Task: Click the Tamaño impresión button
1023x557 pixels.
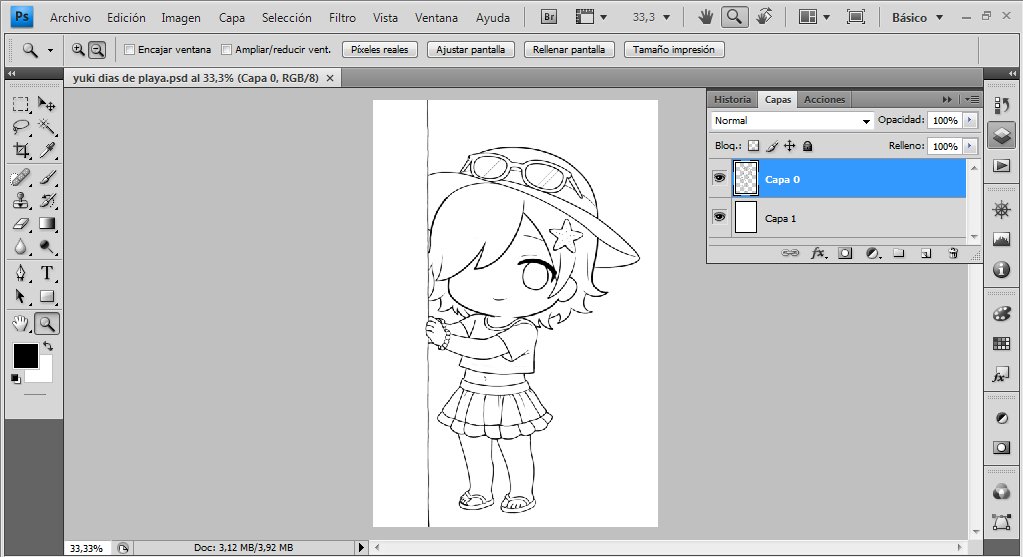Action: pos(674,50)
